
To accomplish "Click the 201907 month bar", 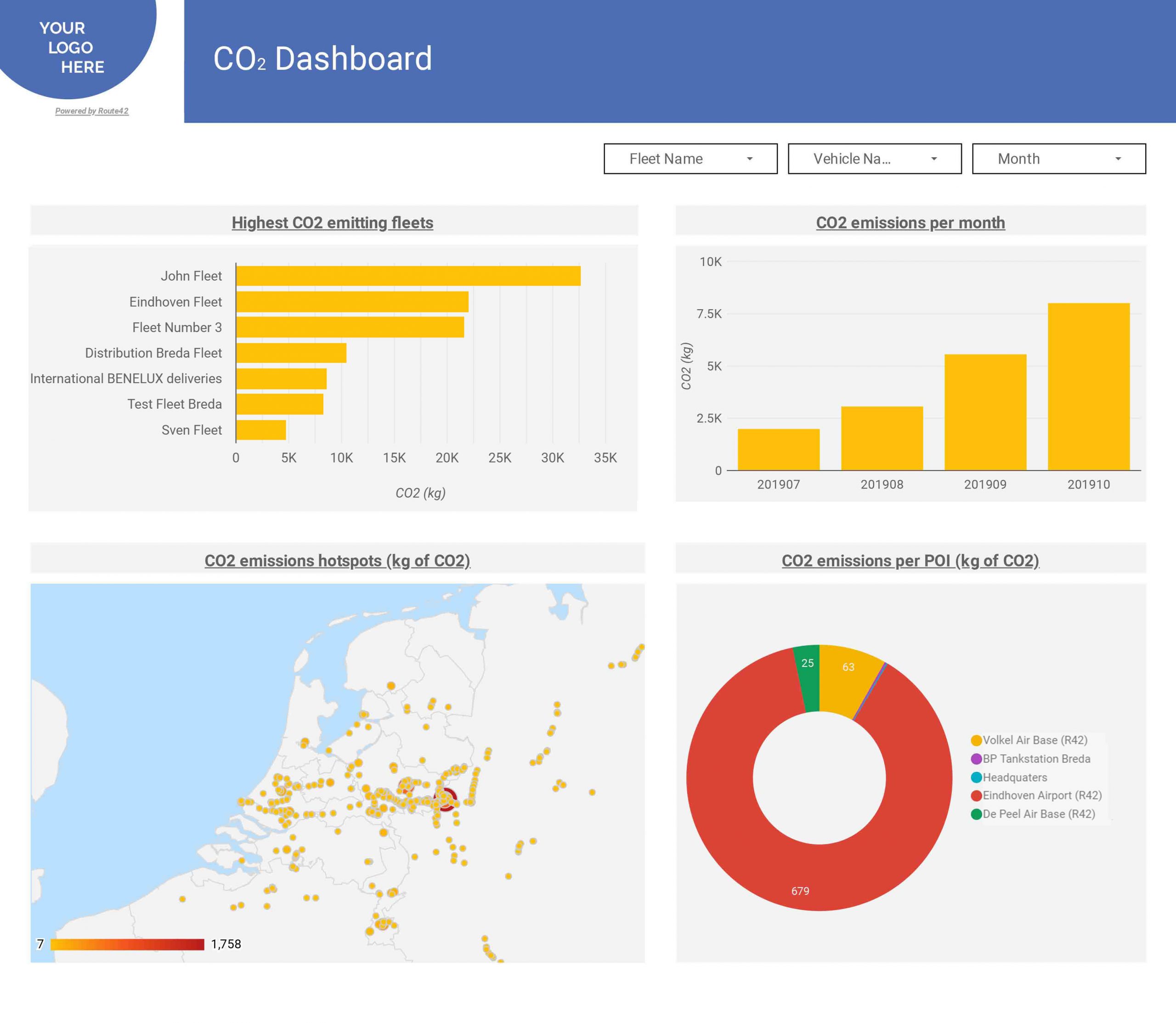I will 778,449.
